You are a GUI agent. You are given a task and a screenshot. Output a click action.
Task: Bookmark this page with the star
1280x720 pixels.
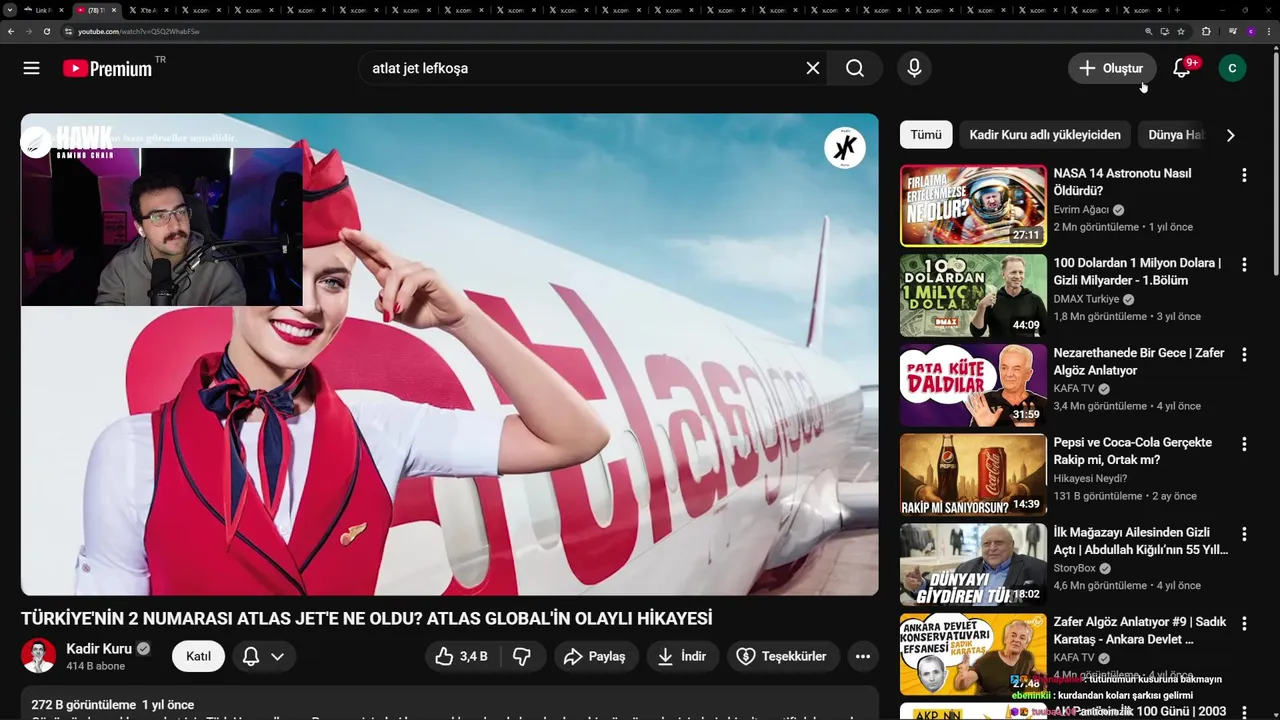pos(1181,31)
